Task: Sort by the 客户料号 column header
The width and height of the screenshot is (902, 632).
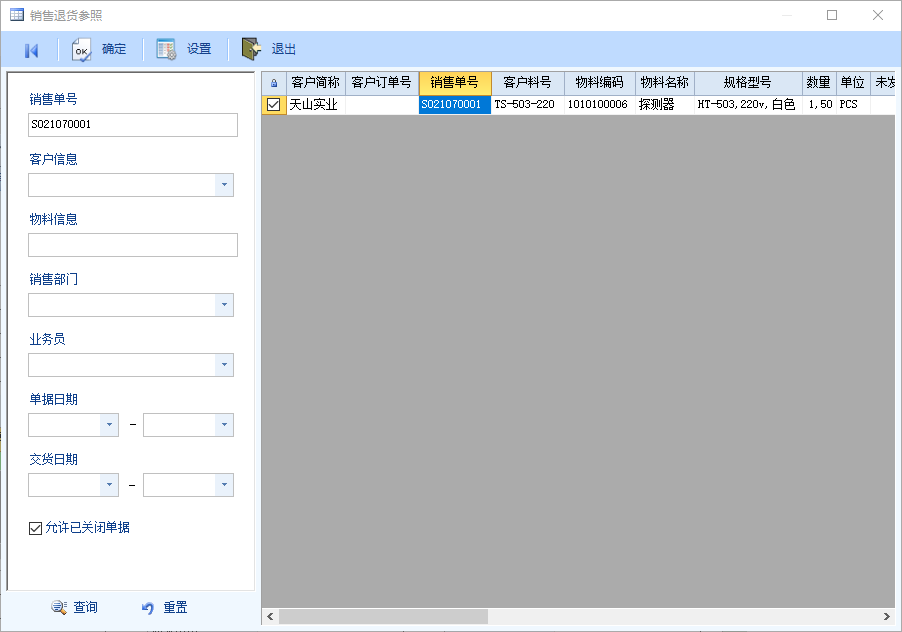Action: (x=528, y=83)
